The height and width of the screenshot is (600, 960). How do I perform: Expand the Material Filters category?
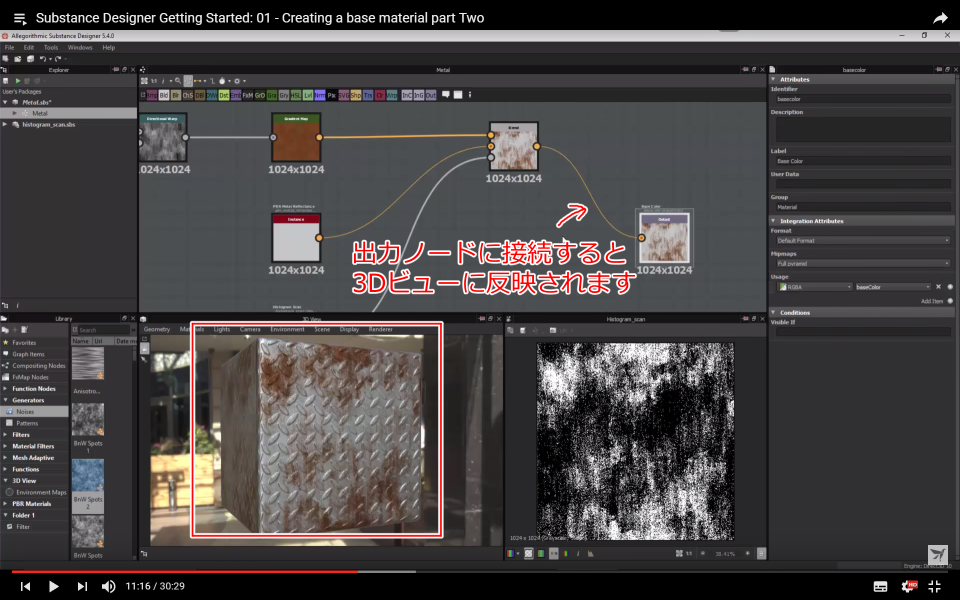(6, 446)
